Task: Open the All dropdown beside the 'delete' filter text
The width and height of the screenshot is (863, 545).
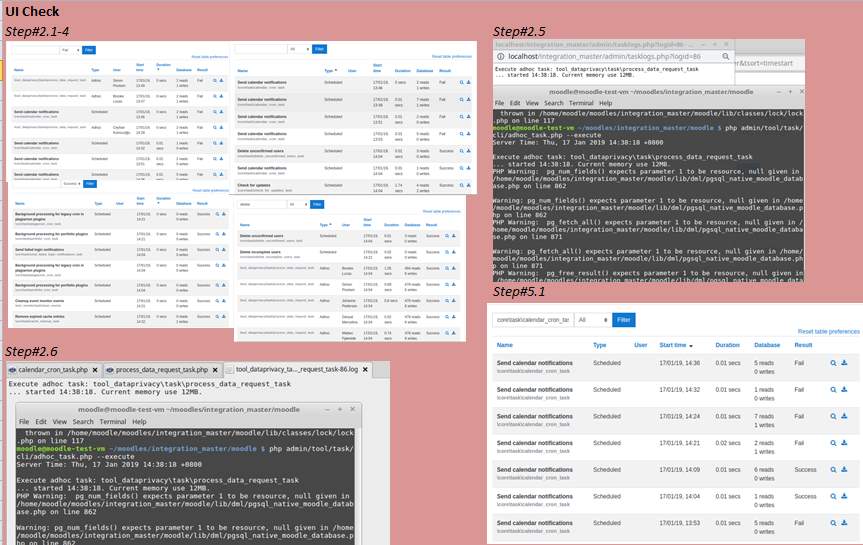Action: coord(299,204)
